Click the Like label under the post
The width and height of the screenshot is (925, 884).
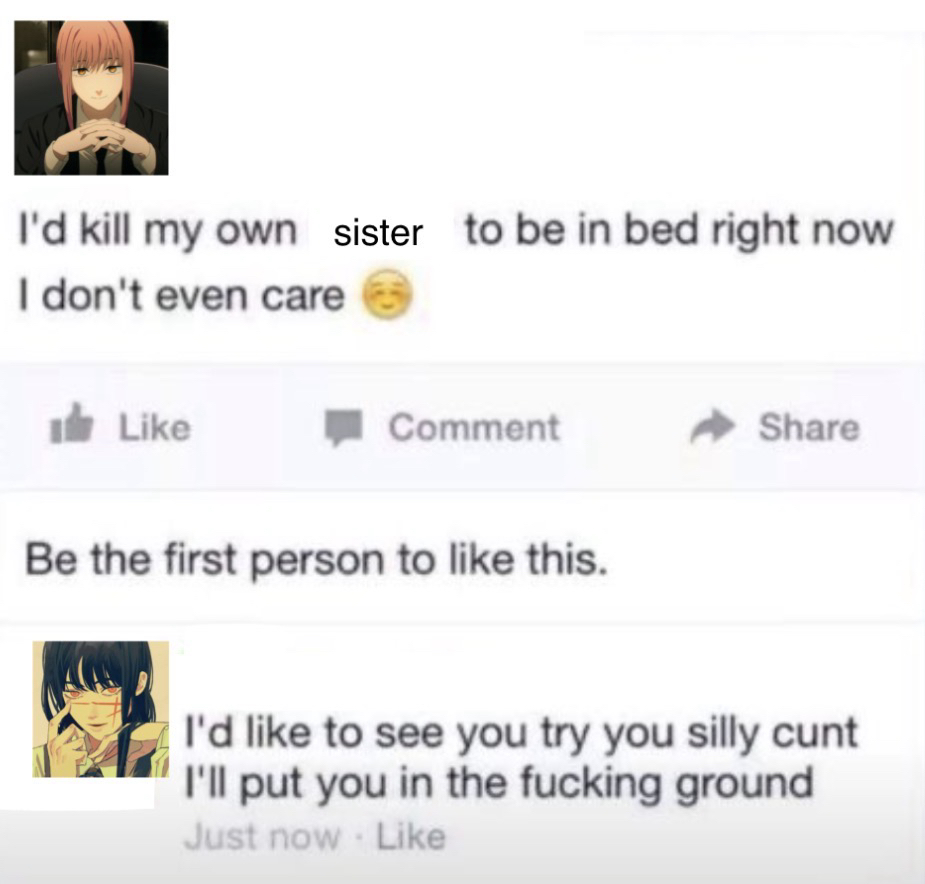point(155,427)
